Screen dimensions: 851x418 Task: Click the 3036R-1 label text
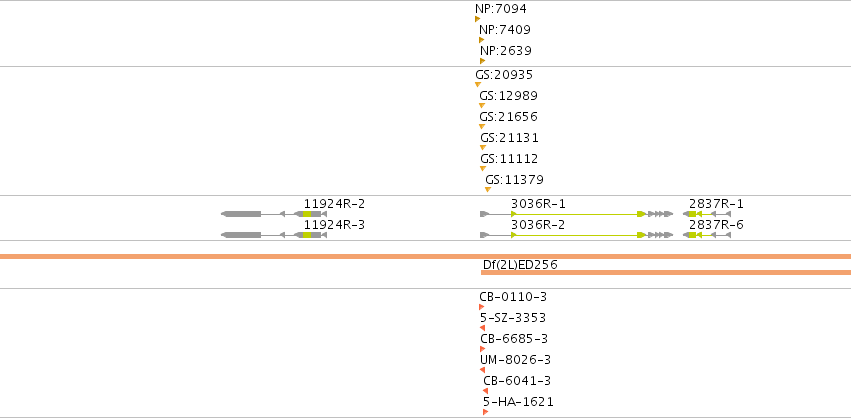538,204
